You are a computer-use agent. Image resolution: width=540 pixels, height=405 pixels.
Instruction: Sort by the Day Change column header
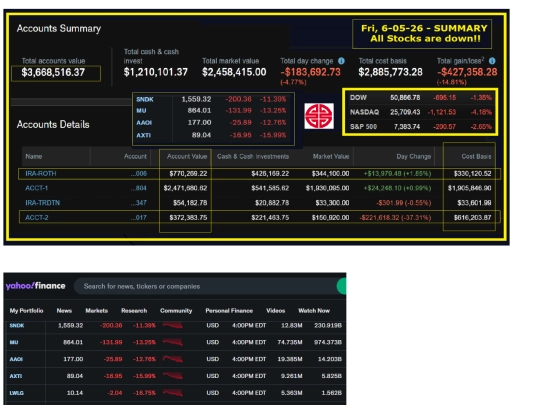[414, 156]
